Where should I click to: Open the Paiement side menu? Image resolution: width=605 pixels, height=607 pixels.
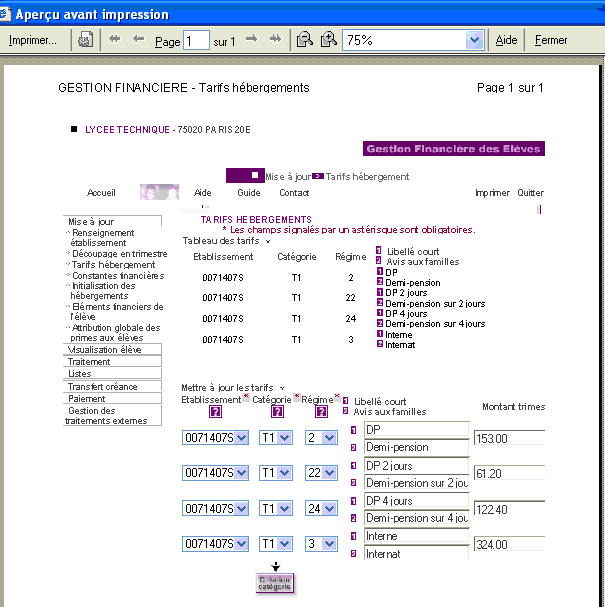(x=112, y=399)
